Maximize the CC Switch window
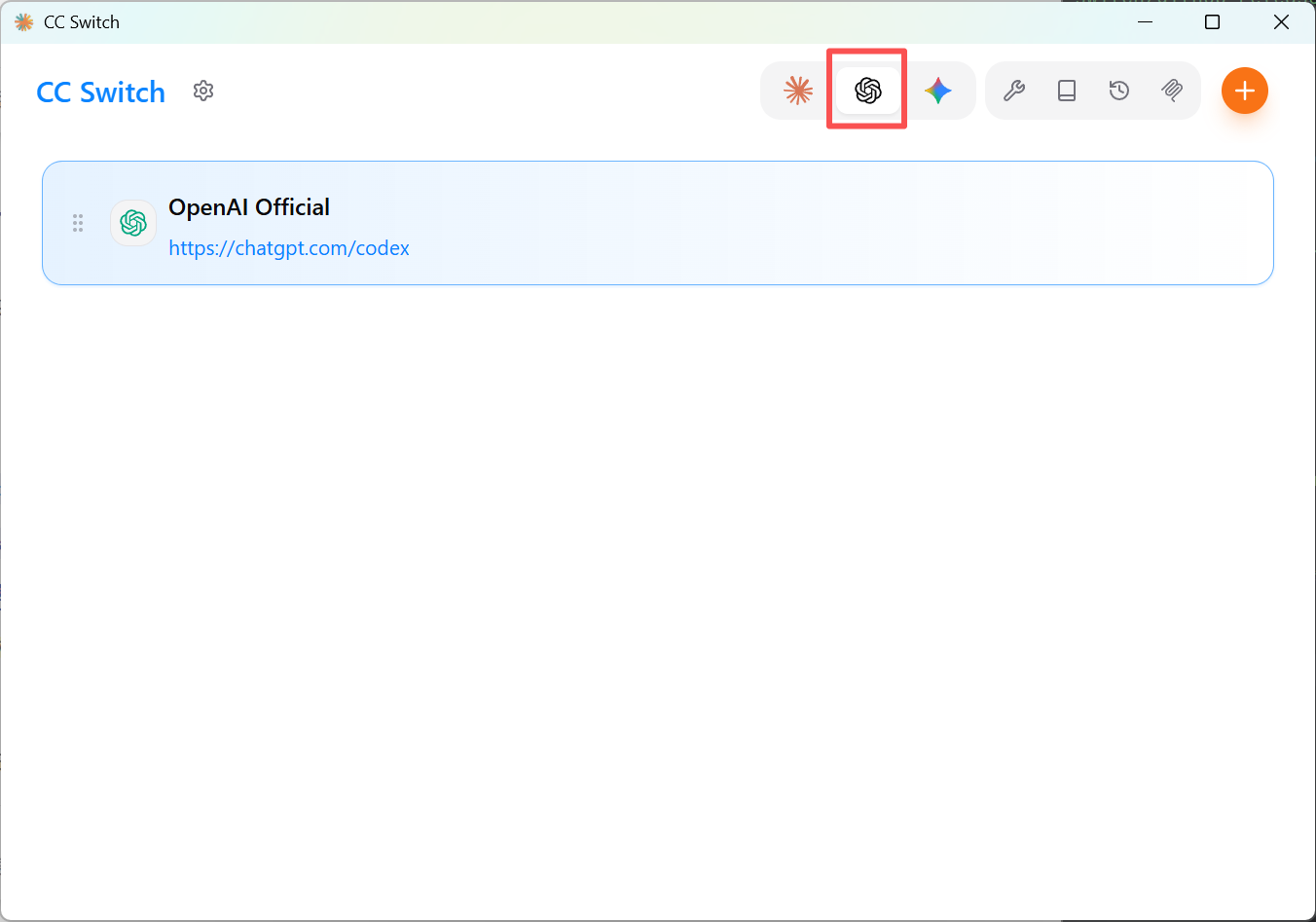Viewport: 1316px width, 922px height. (x=1213, y=21)
